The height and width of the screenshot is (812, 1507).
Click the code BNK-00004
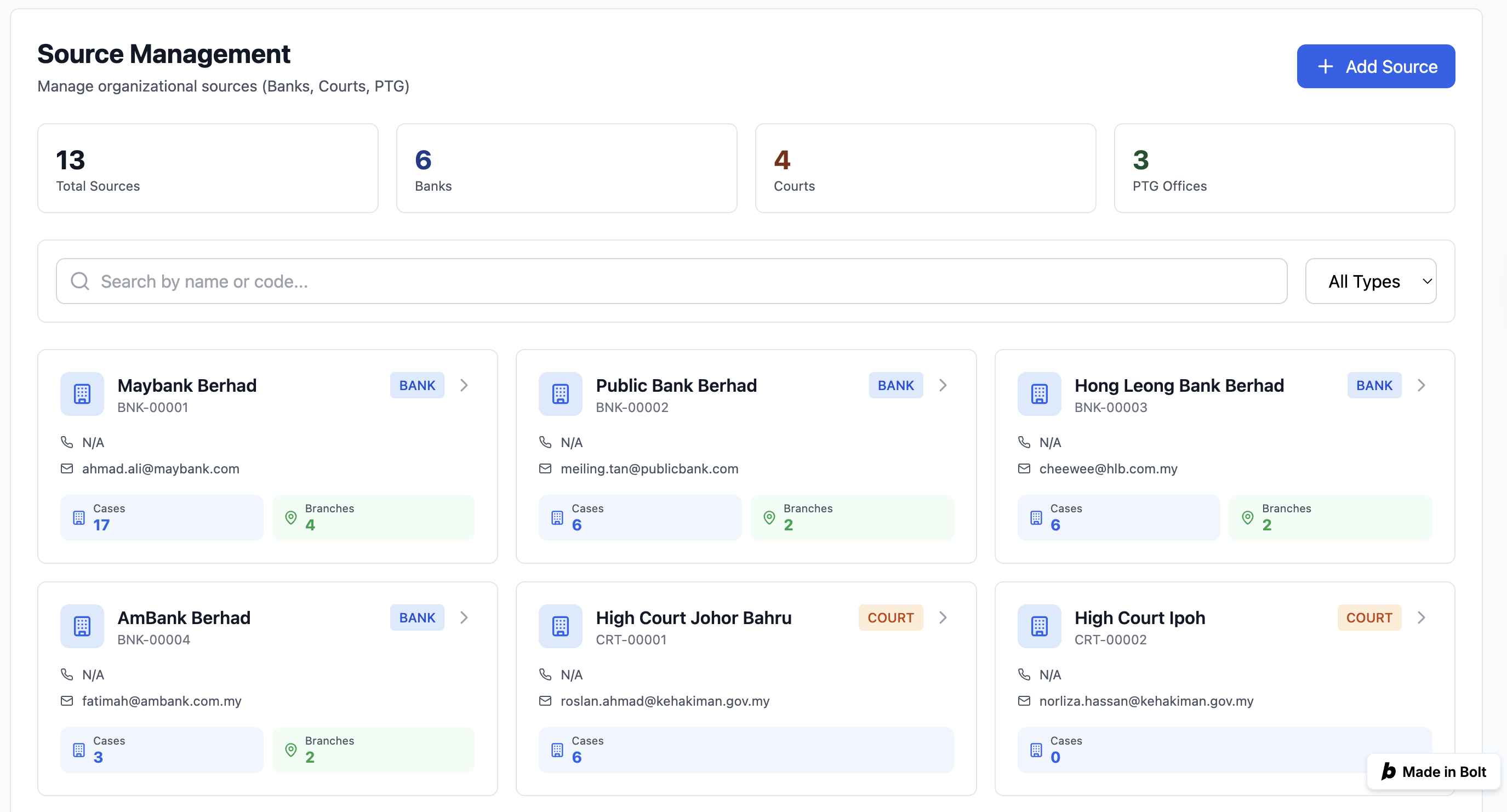[x=154, y=639]
